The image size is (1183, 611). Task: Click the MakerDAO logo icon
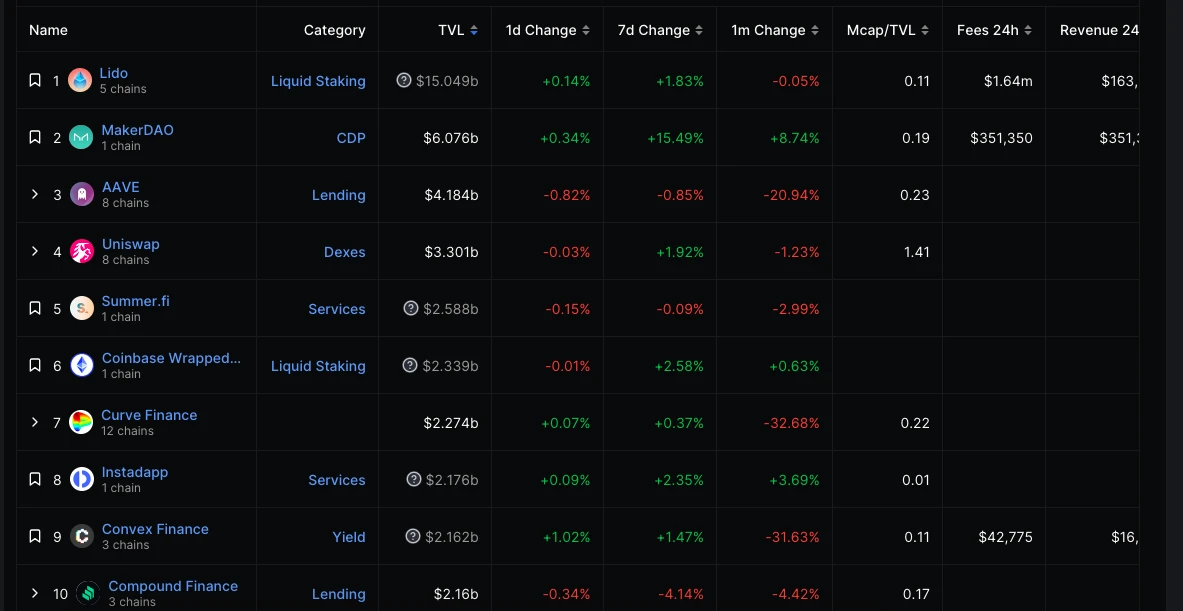coord(82,138)
